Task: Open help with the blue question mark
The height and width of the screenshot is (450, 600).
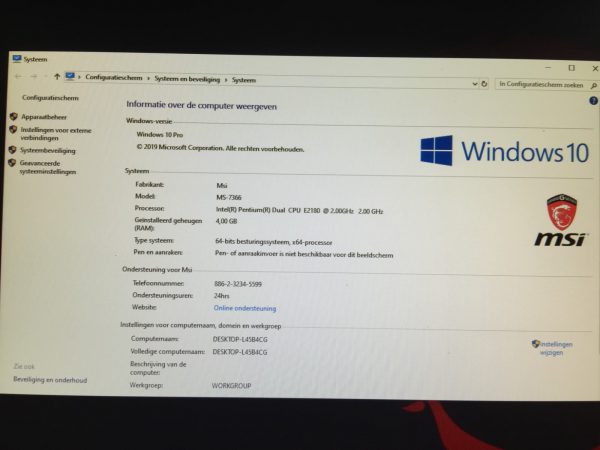Action: 593,101
